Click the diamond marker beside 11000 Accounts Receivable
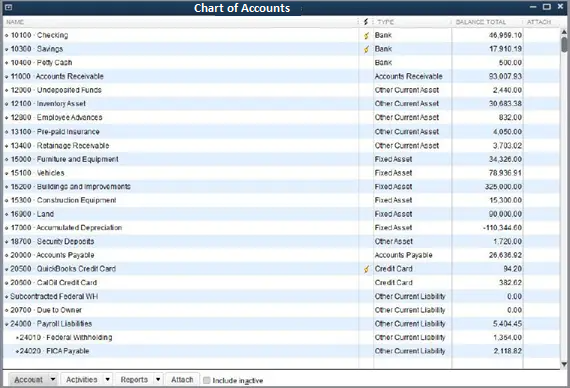Viewport: 570px width, 388px height. [x=7, y=77]
